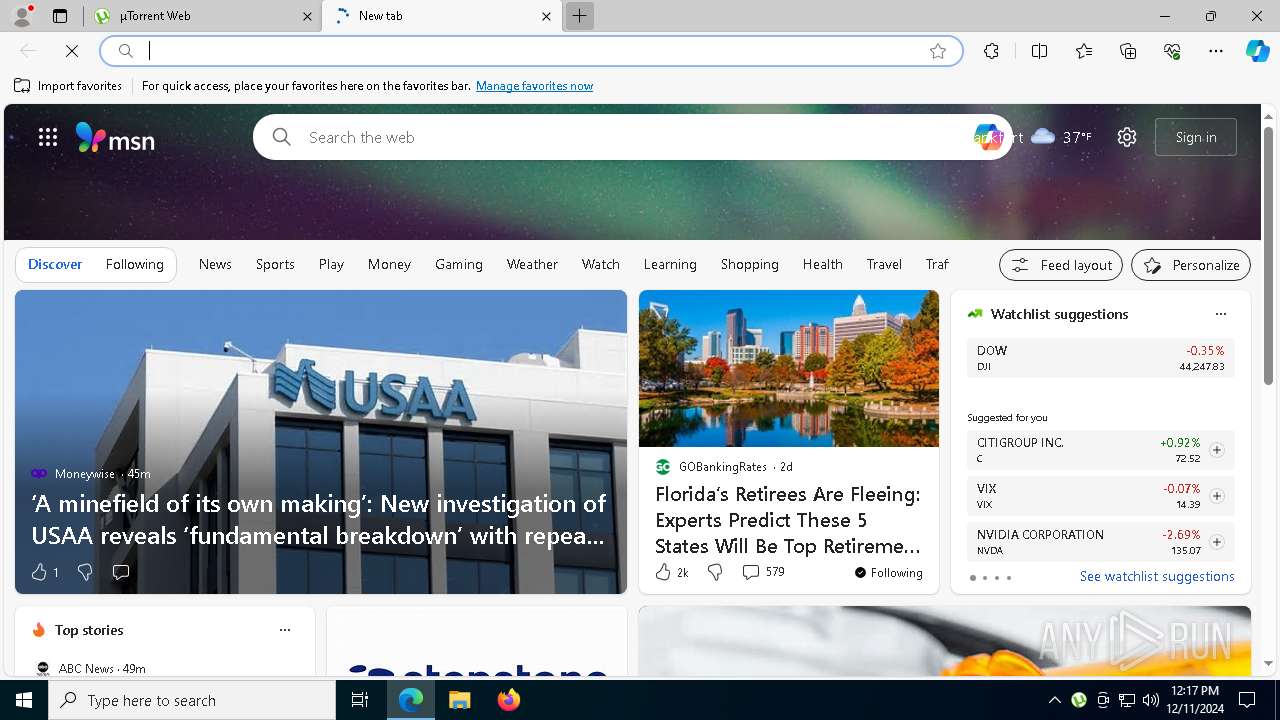Open the Travel category

click(x=884, y=264)
